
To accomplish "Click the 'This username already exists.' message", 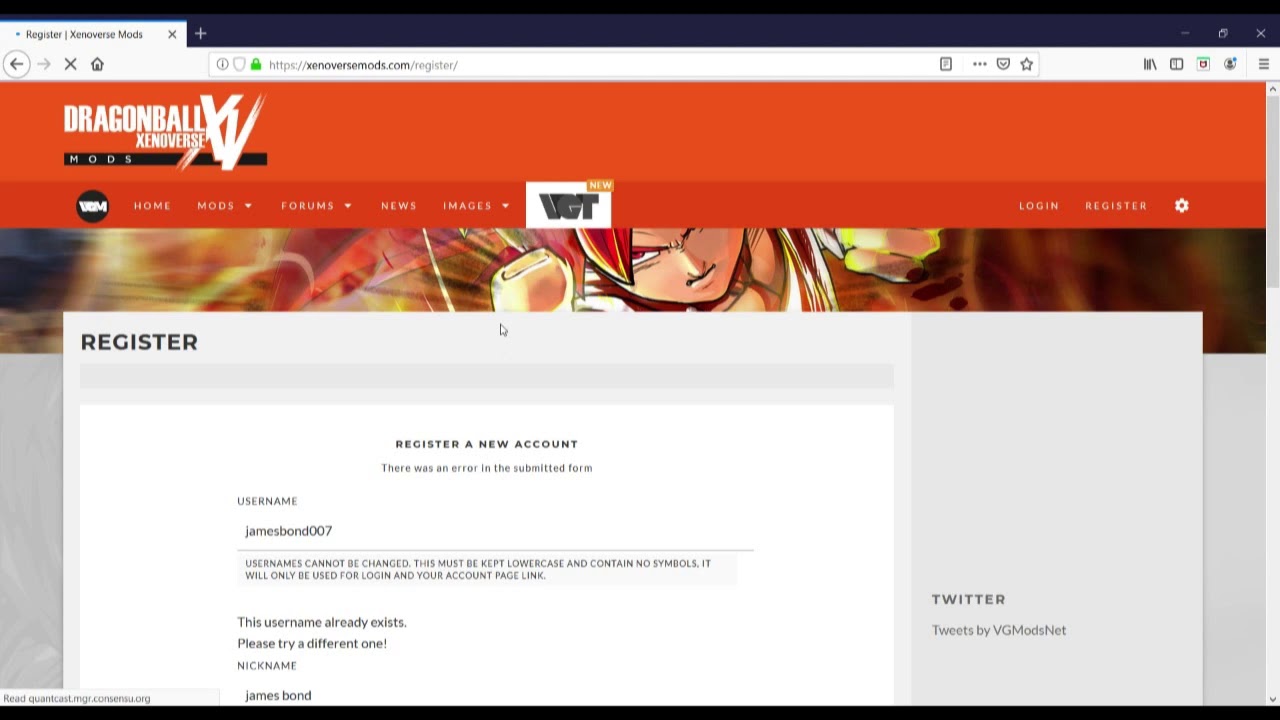I will coord(322,622).
